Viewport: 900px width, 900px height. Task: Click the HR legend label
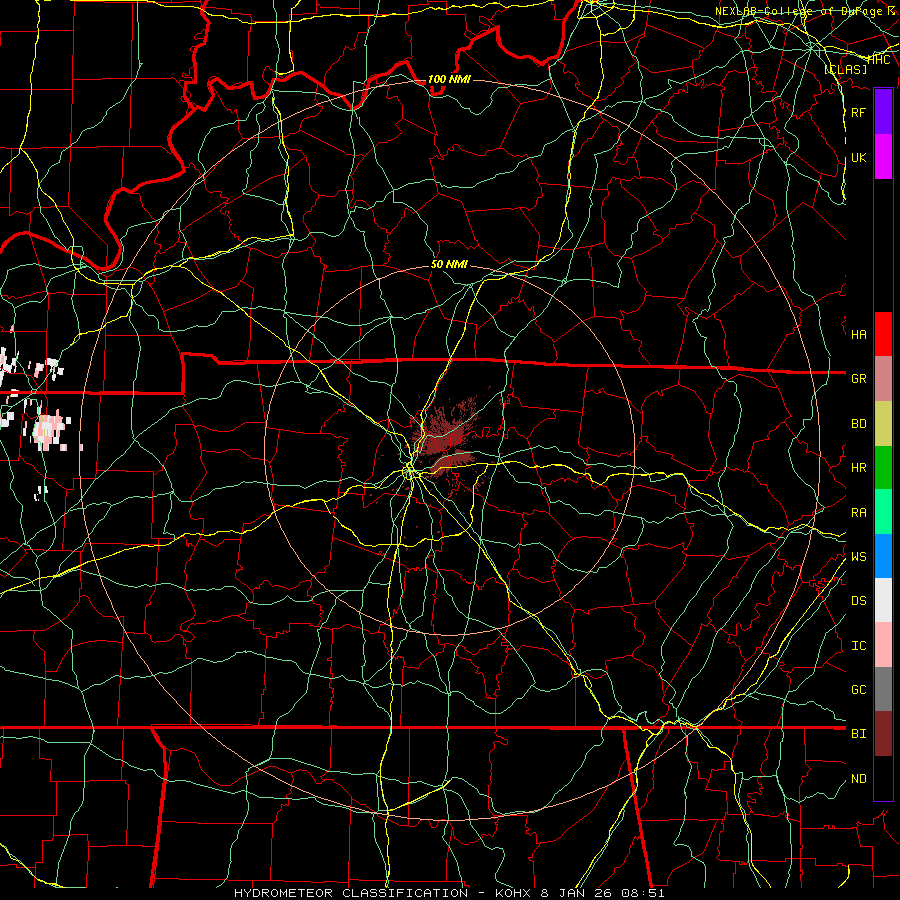point(859,468)
